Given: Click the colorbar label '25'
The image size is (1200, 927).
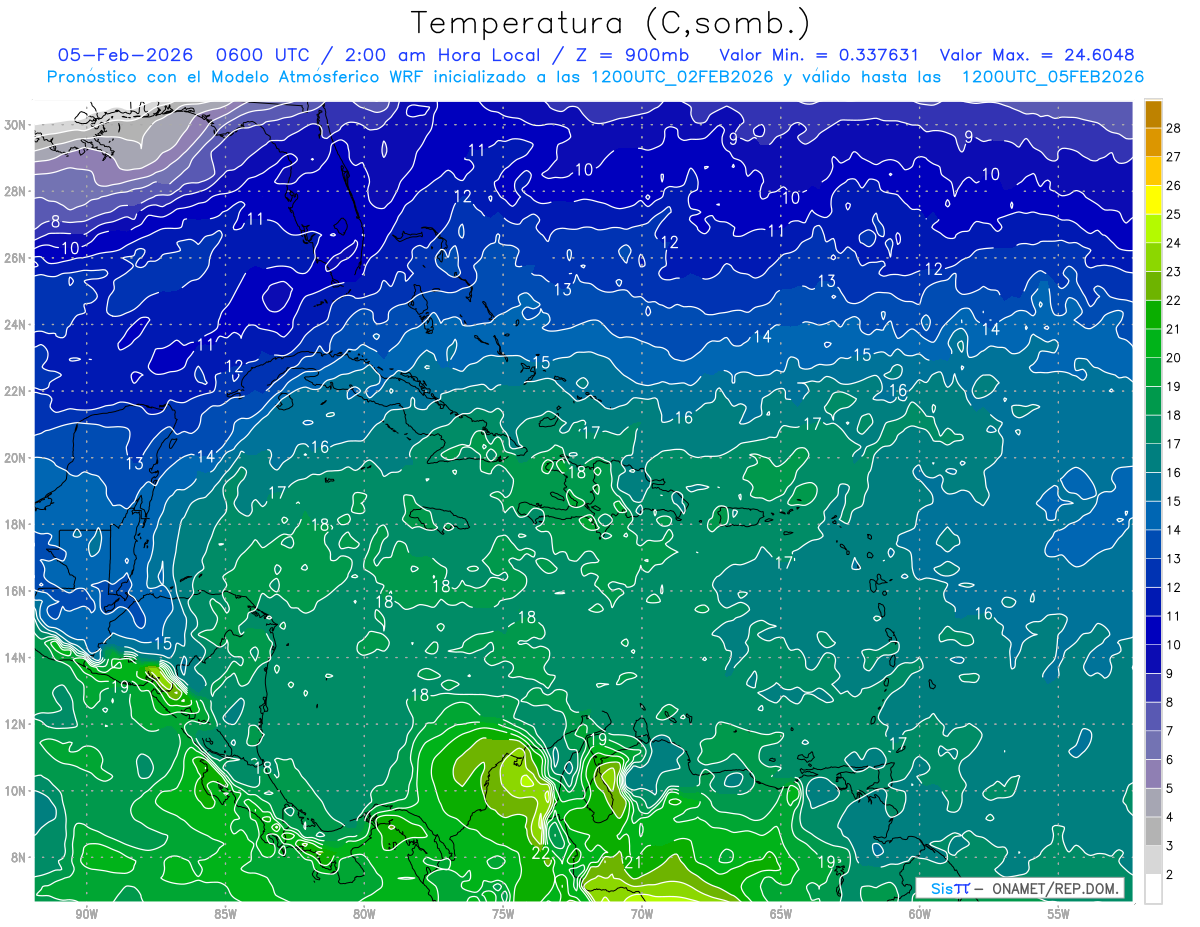Looking at the screenshot, I should pyautogui.click(x=1174, y=214).
